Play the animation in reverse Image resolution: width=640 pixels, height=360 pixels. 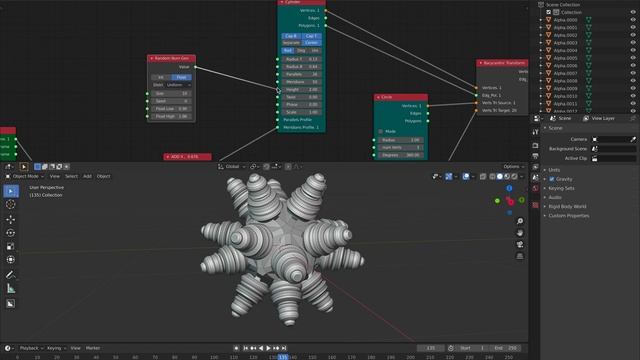coord(261,348)
